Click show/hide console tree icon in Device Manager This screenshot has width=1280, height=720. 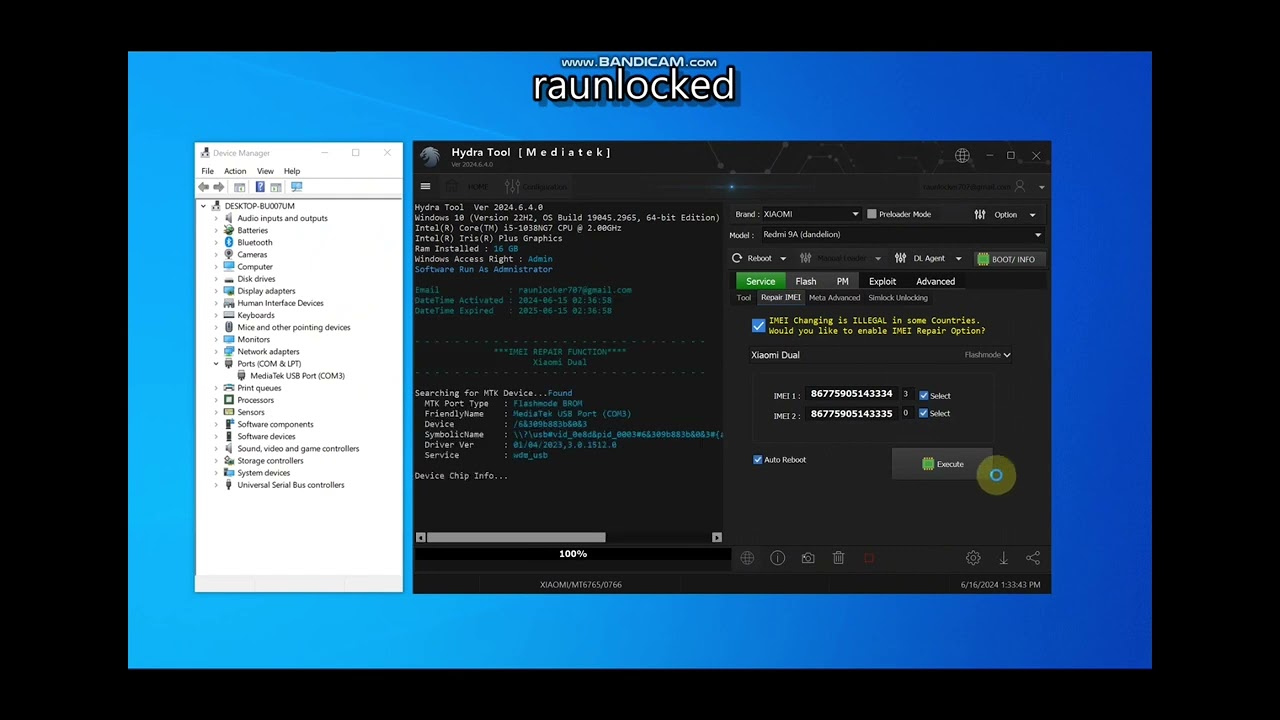239,187
